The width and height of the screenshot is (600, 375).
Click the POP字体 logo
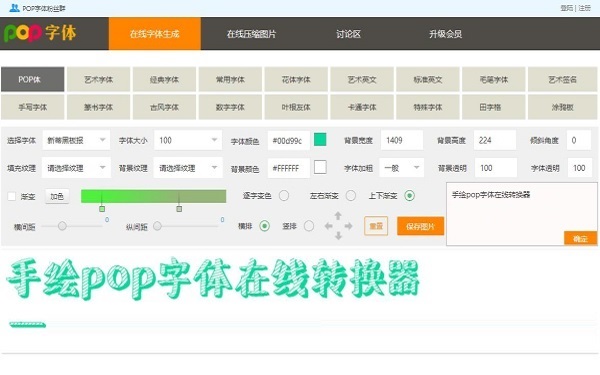tap(40, 33)
